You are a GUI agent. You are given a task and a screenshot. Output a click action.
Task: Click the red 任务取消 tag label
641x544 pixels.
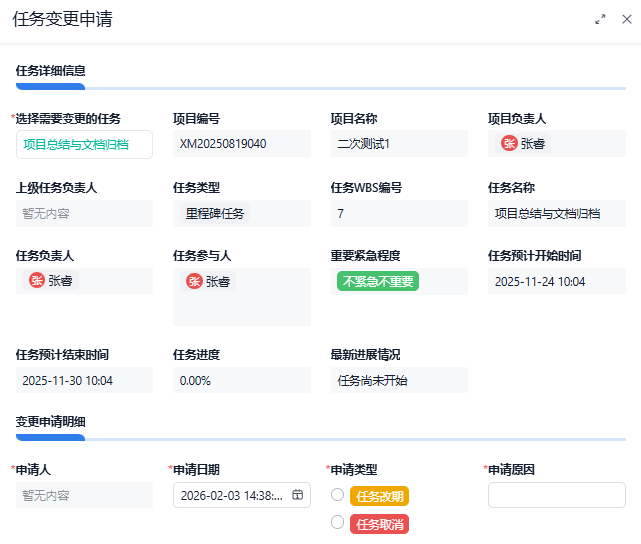pyautogui.click(x=380, y=524)
